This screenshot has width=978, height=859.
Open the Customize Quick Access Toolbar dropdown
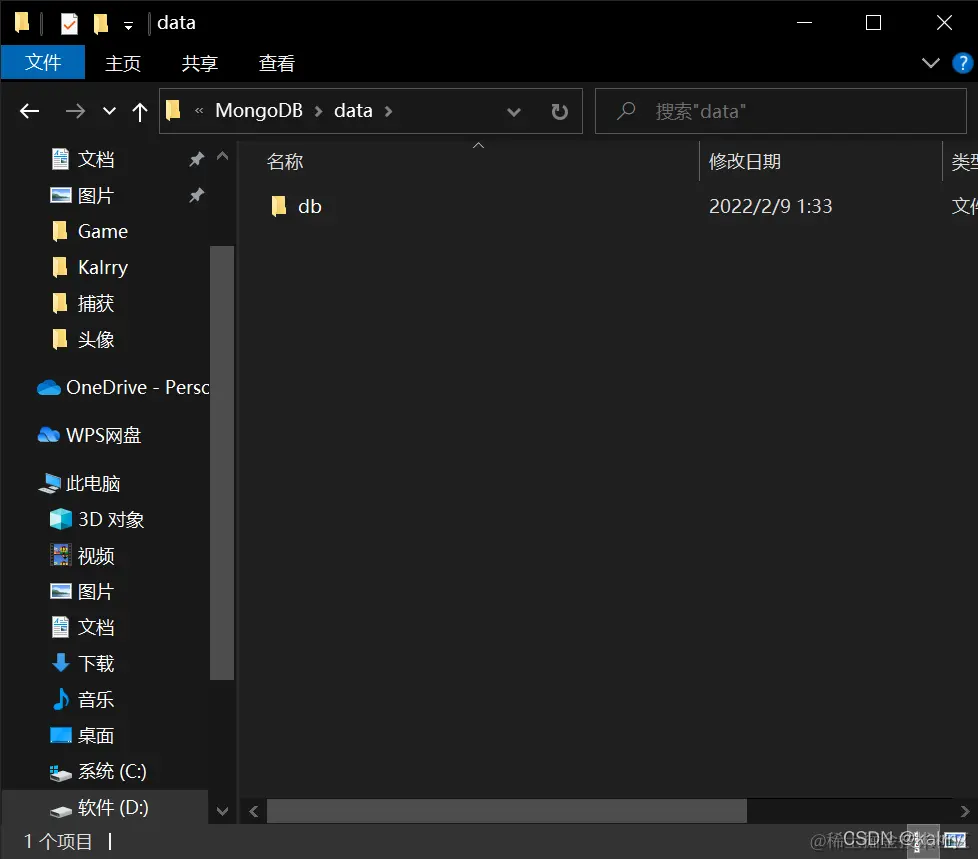(128, 26)
